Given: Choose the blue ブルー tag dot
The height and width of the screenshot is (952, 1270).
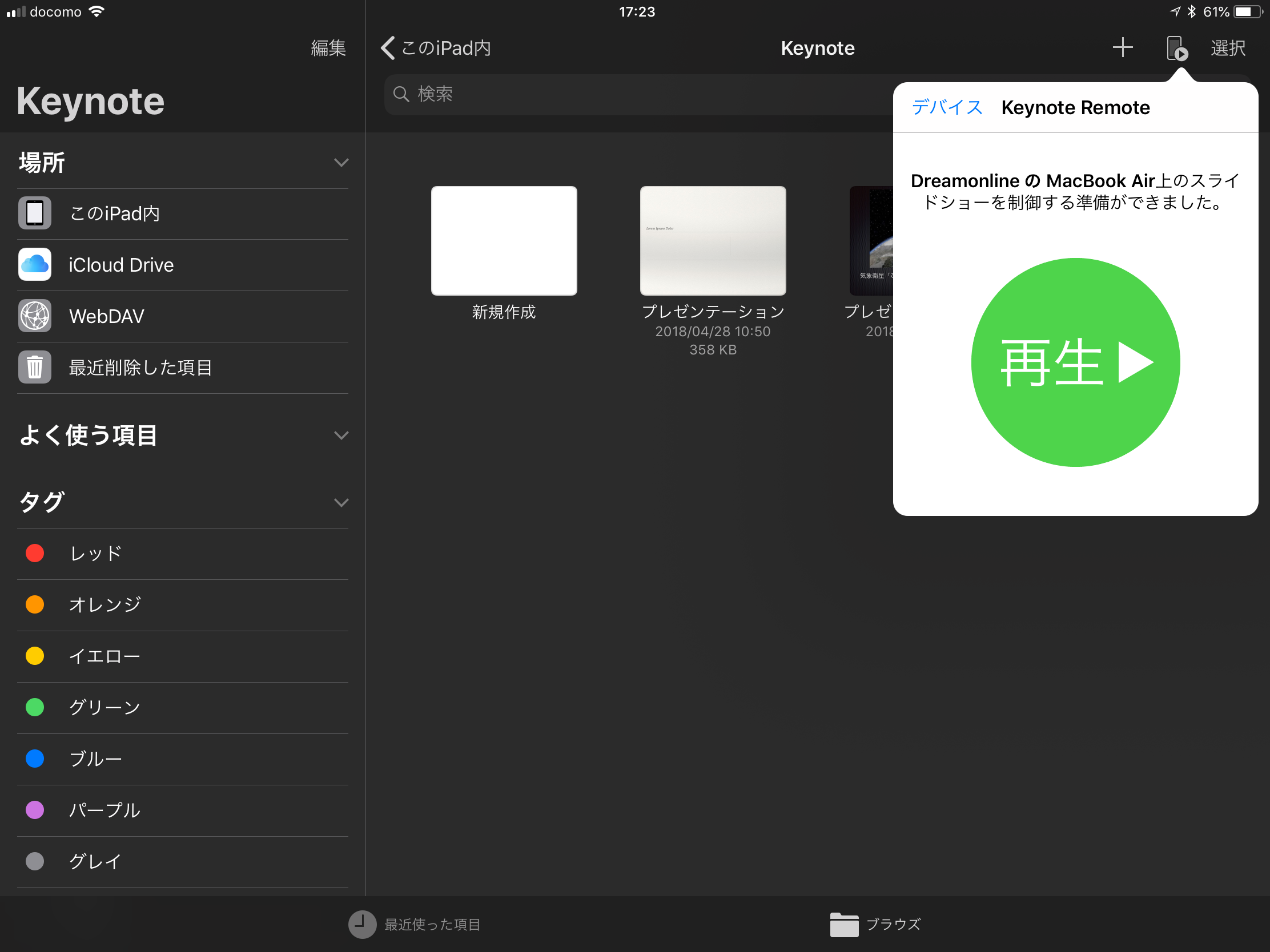Looking at the screenshot, I should click(35, 759).
